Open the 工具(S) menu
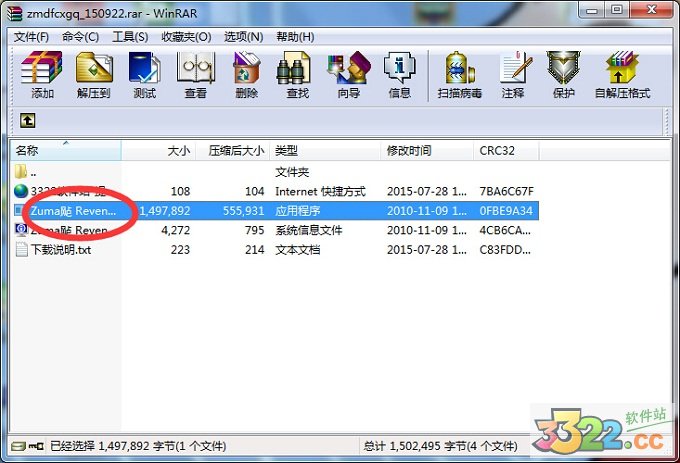Image resolution: width=680 pixels, height=463 pixels. pyautogui.click(x=130, y=37)
